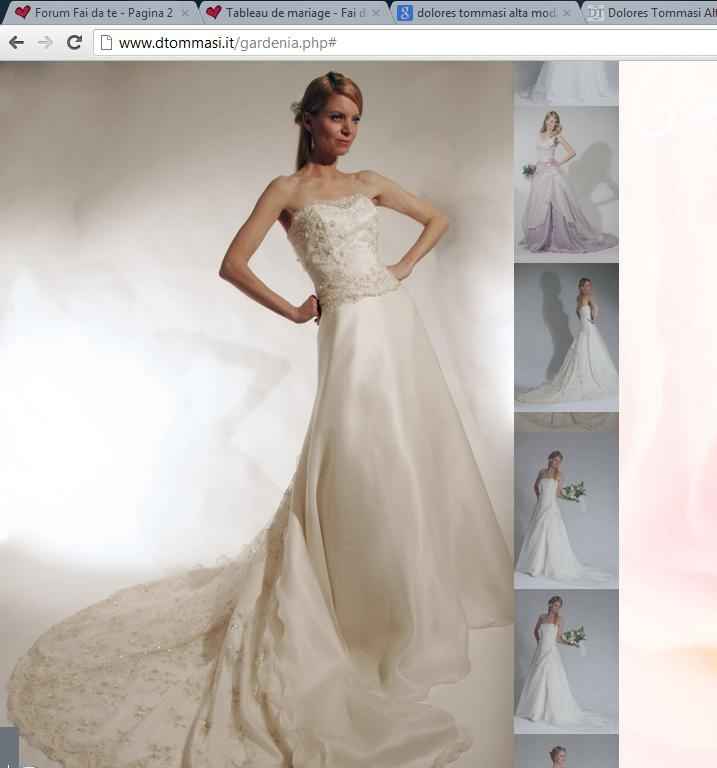
Task: Open lower thumbnail of bride holding bouquet
Action: pyautogui.click(x=566, y=660)
